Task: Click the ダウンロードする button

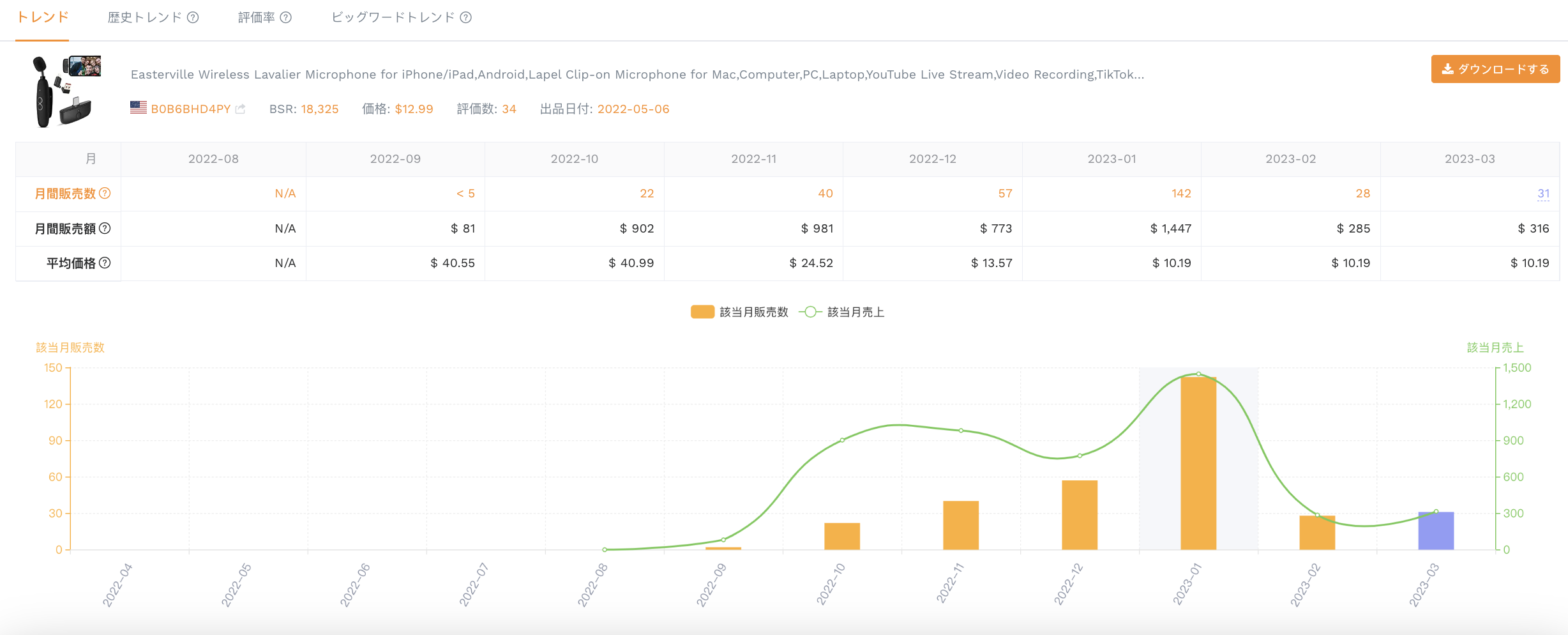Action: (x=1495, y=69)
